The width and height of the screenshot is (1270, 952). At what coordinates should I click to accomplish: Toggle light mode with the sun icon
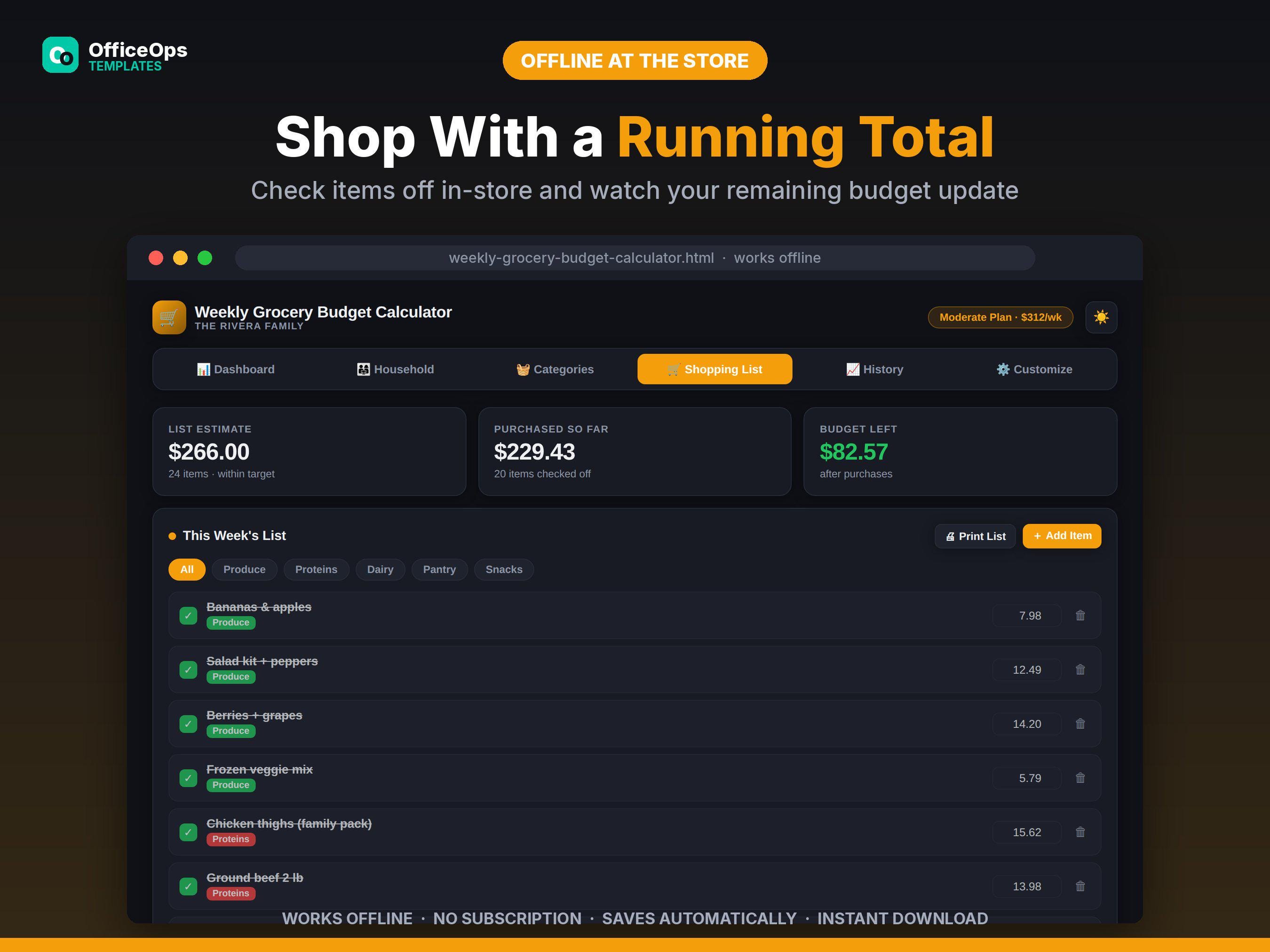[x=1101, y=317]
